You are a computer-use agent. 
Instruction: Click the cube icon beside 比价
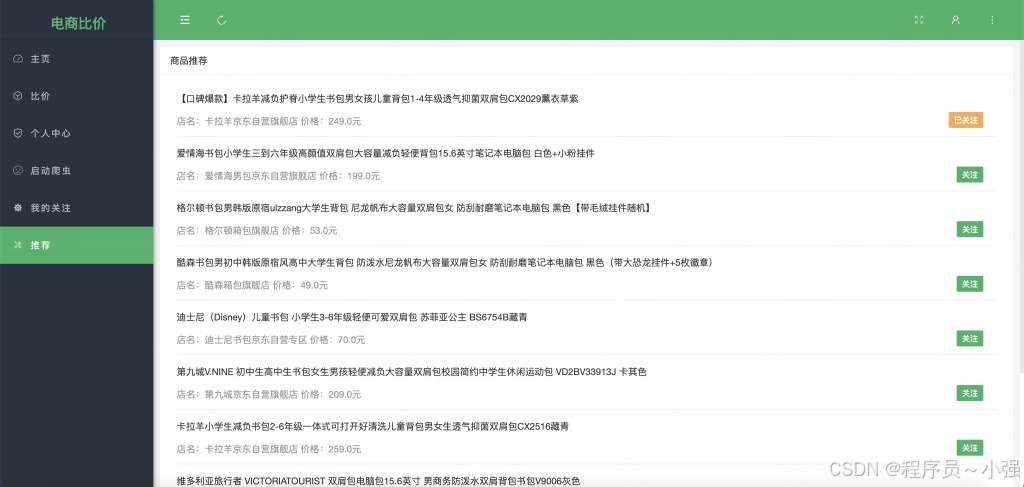[x=18, y=96]
